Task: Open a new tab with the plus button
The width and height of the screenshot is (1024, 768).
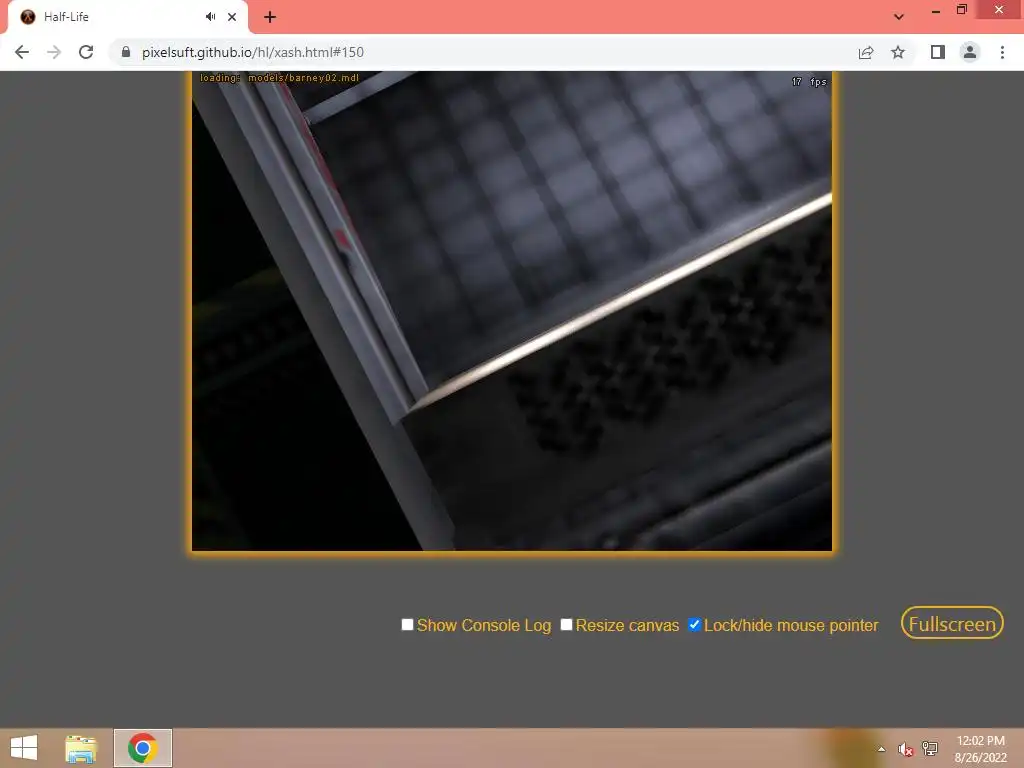Action: (270, 17)
